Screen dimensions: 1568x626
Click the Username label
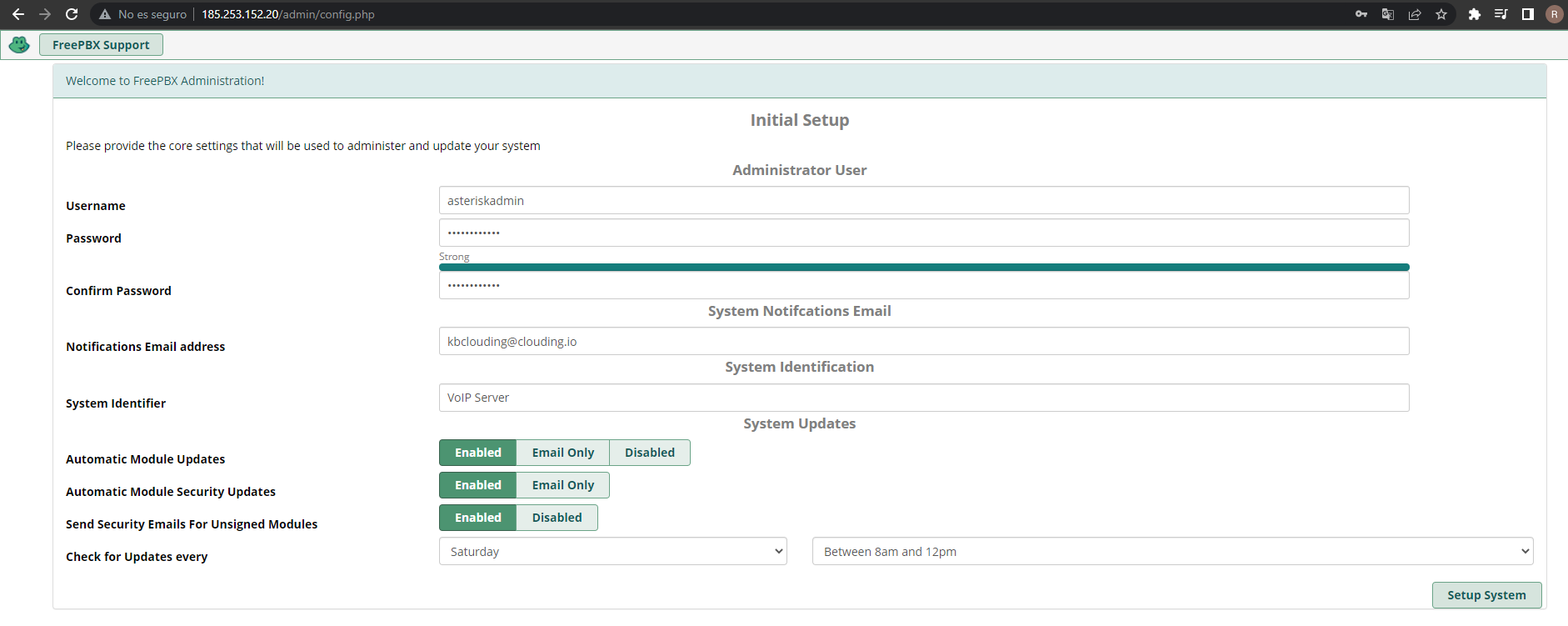pos(96,206)
